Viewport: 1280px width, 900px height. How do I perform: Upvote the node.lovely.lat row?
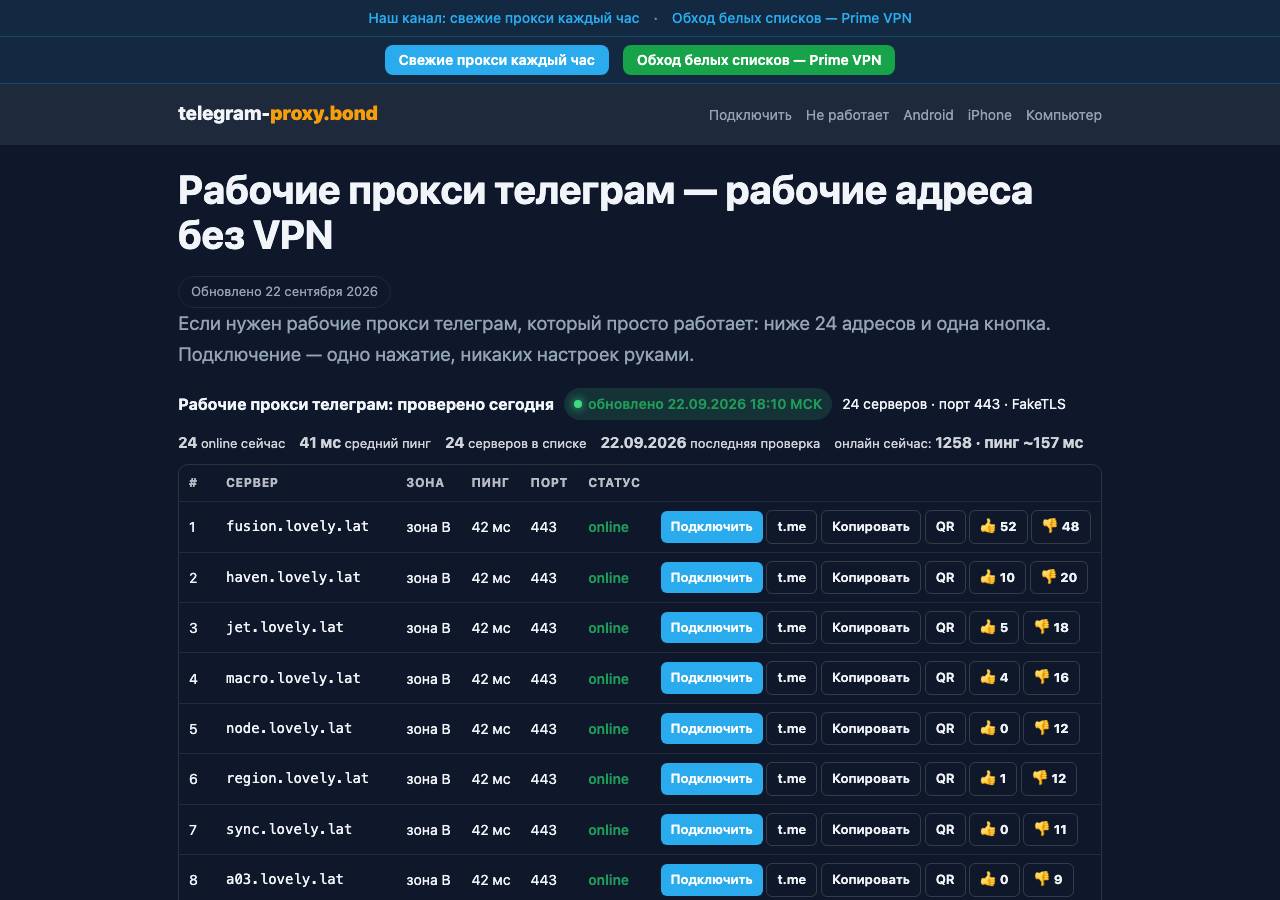coord(994,728)
